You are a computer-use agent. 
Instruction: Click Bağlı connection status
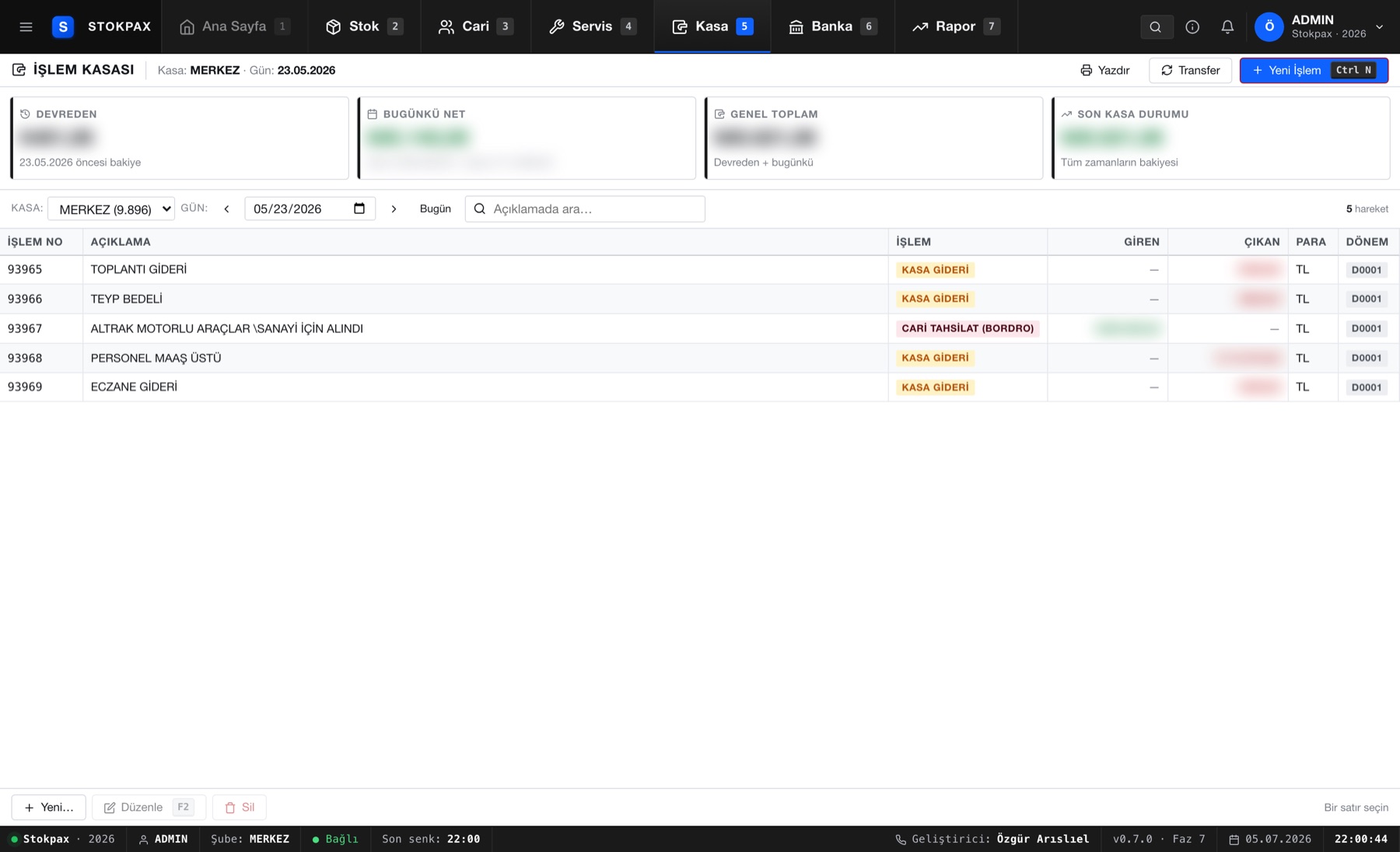point(335,839)
